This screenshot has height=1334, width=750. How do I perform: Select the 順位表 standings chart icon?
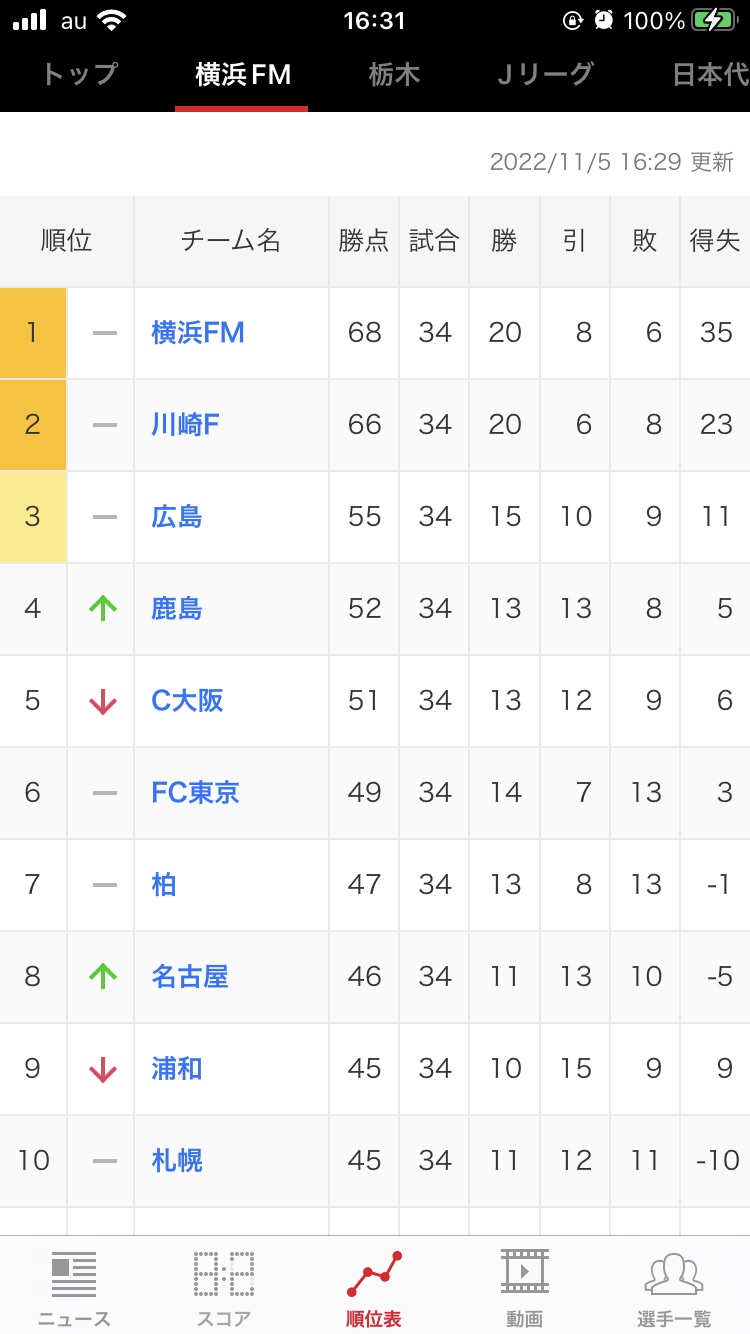click(x=374, y=1275)
